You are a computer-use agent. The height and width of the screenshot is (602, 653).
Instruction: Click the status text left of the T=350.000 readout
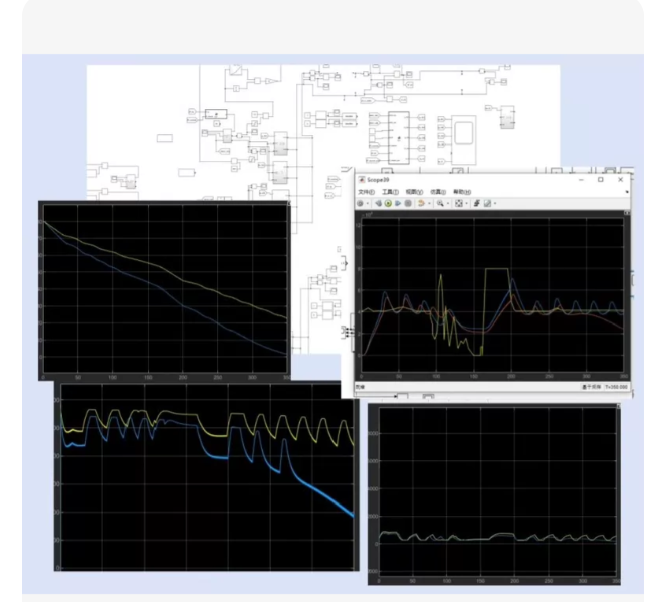[x=591, y=387]
